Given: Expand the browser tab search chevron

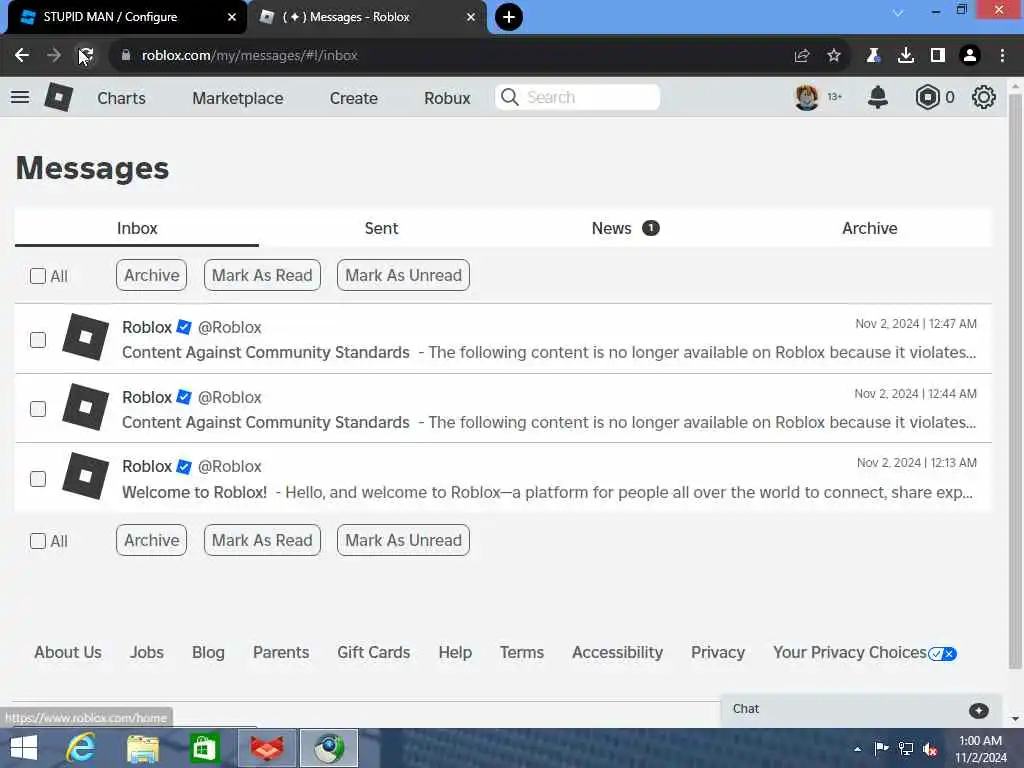Looking at the screenshot, I should tap(898, 13).
